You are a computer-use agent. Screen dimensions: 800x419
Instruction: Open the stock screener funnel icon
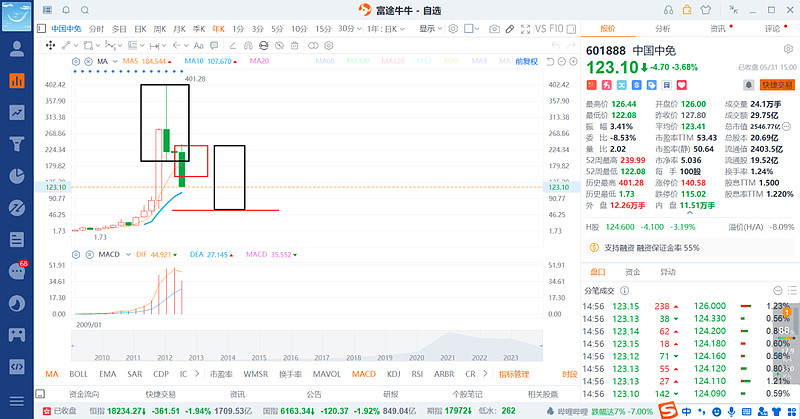(x=16, y=144)
